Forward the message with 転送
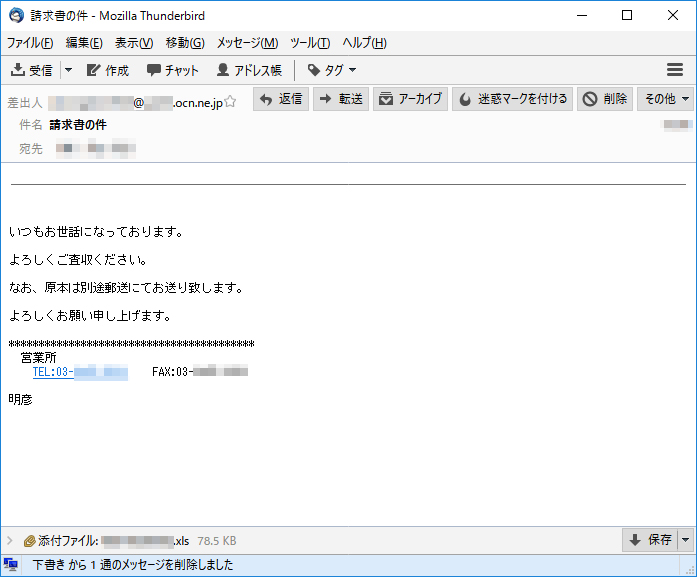The image size is (697, 577). [341, 99]
